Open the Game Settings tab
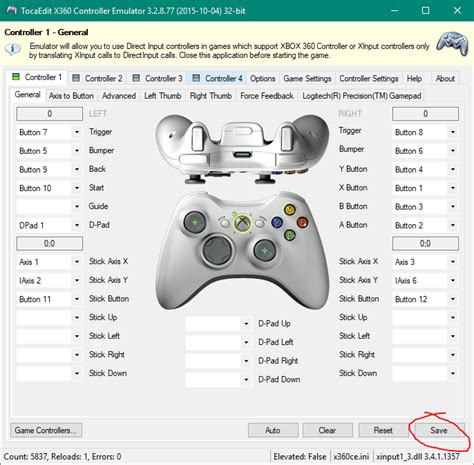The width and height of the screenshot is (474, 465). point(307,79)
